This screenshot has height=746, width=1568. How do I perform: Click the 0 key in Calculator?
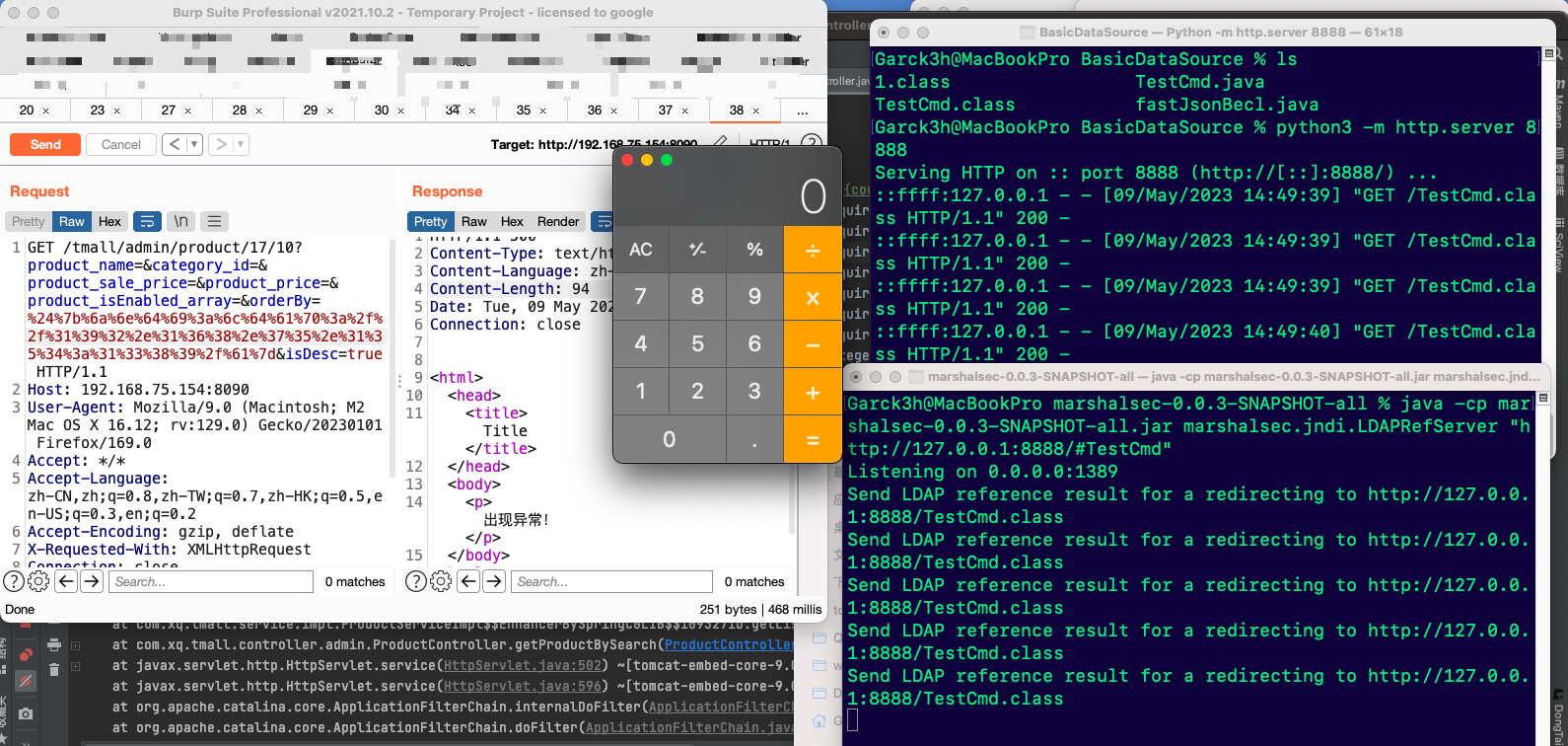tap(670, 439)
